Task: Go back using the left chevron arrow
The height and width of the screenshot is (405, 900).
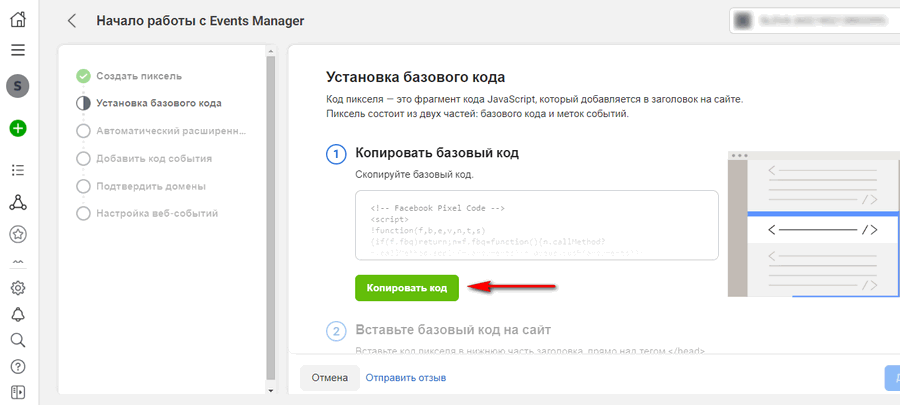Action: point(72,21)
